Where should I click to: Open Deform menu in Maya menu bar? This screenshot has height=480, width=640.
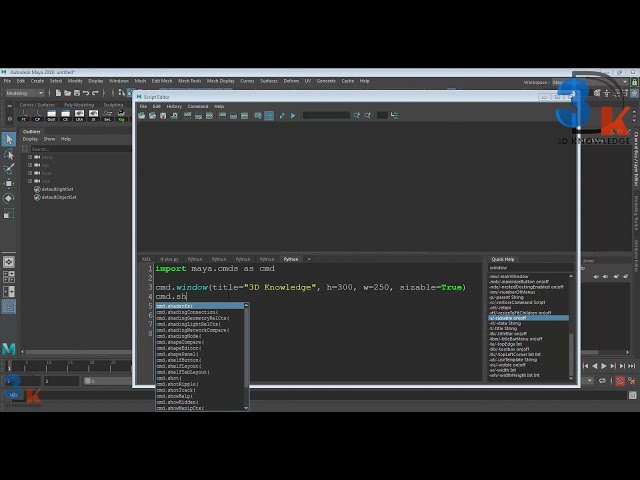tap(291, 81)
